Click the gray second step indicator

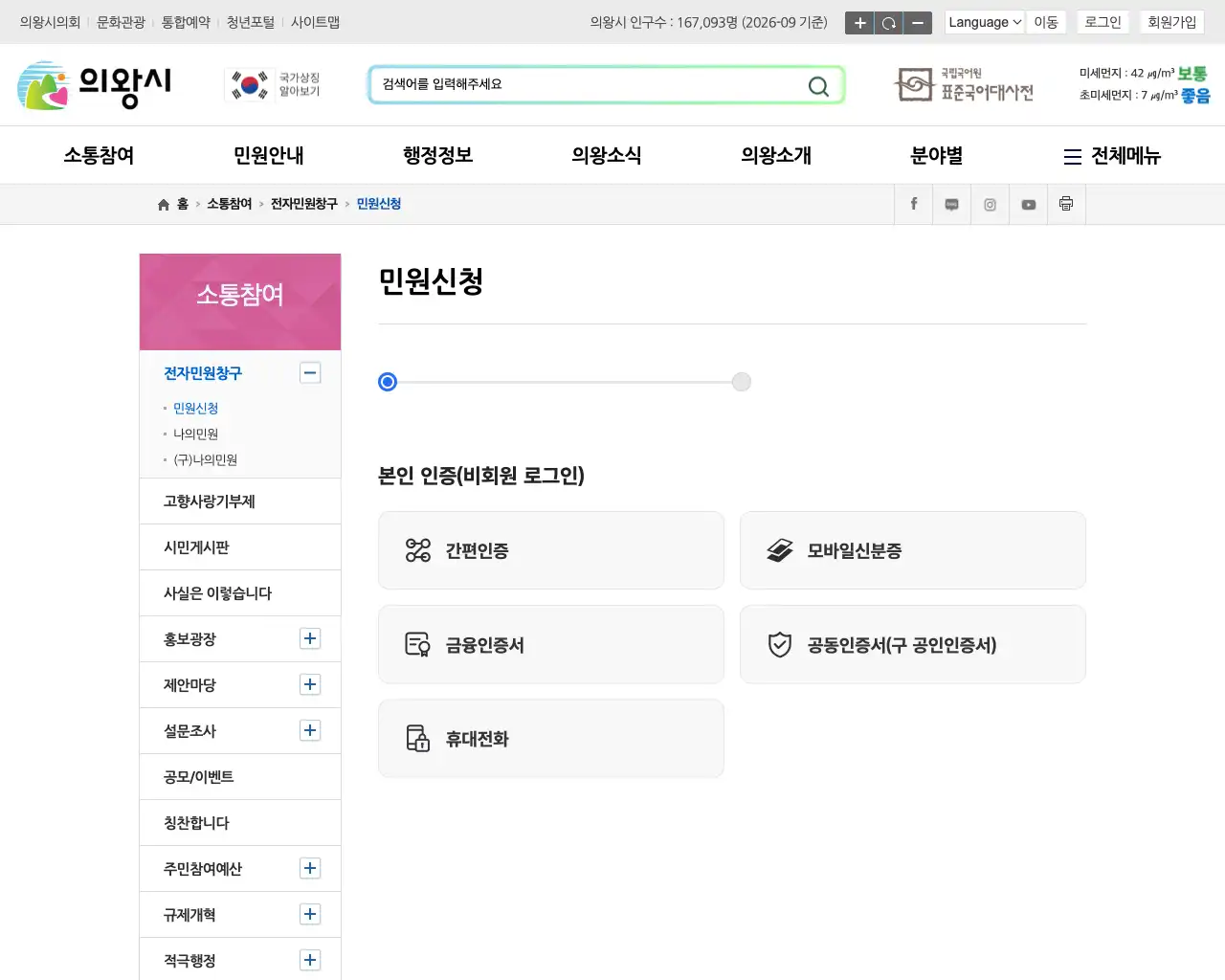click(x=742, y=382)
